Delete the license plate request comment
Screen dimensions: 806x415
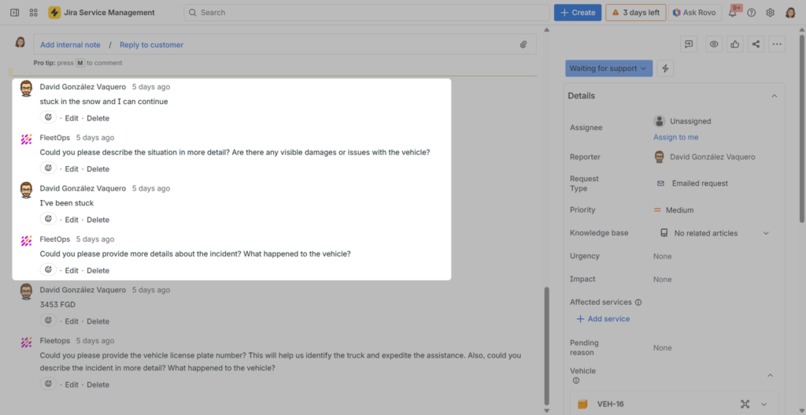pyautogui.click(x=98, y=385)
